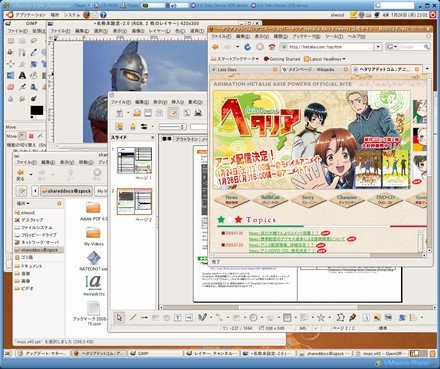Click GIMP's black foreground color swatch
This screenshot has height=369, width=440.
(x=37, y=110)
